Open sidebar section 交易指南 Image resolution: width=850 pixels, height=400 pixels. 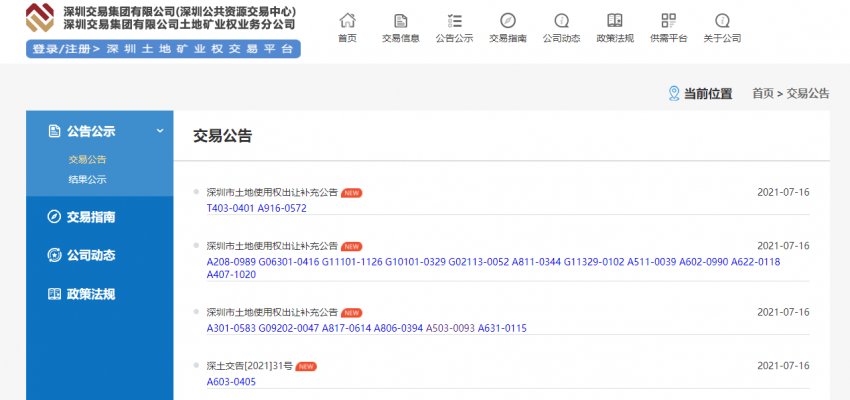coord(91,217)
